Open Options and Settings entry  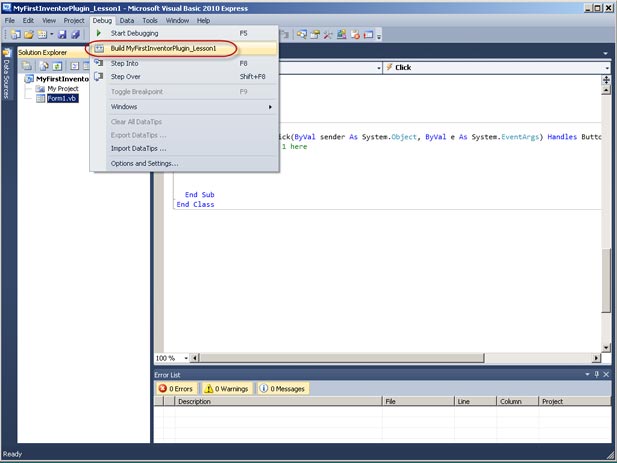point(144,163)
